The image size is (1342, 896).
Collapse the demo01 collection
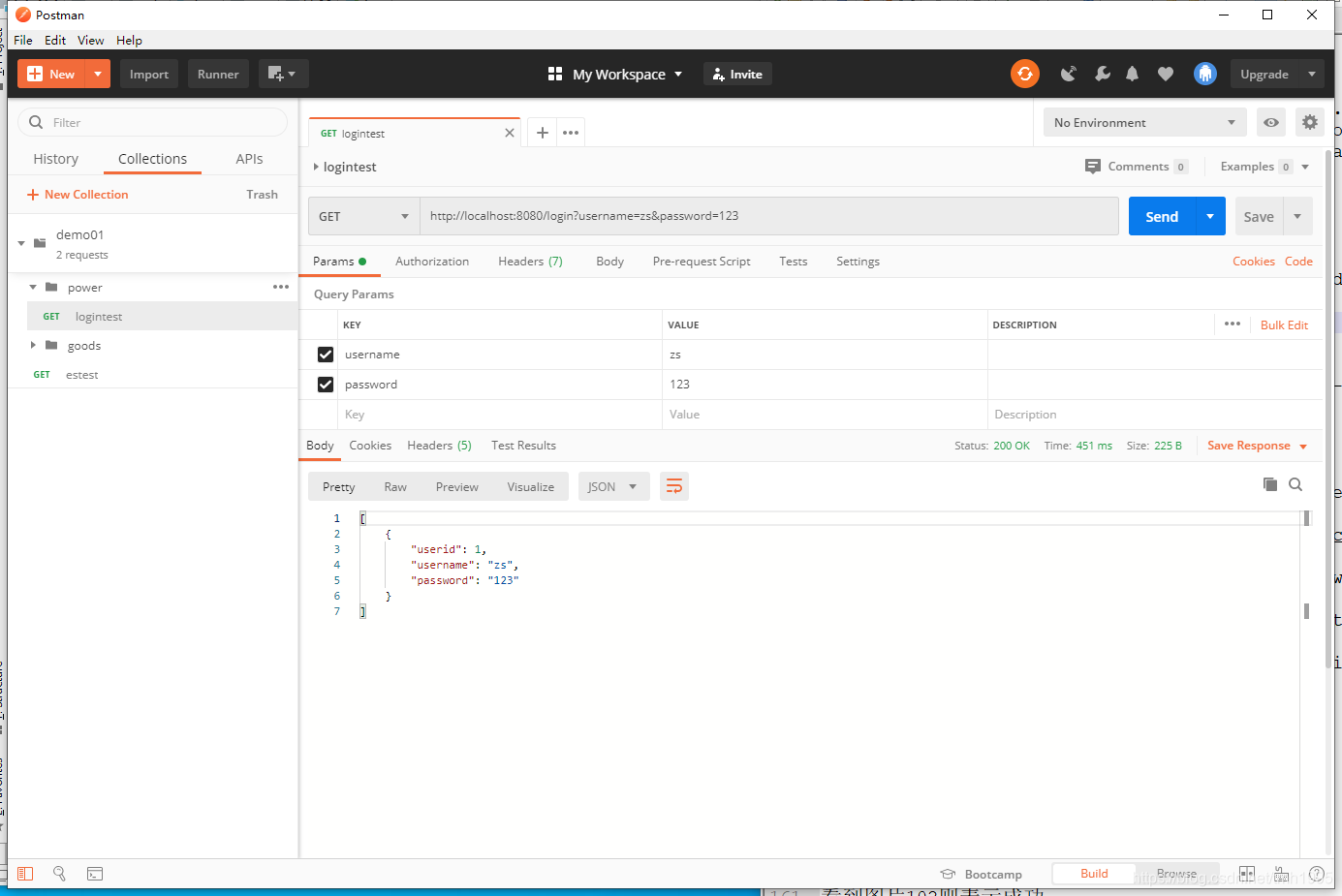tap(21, 243)
